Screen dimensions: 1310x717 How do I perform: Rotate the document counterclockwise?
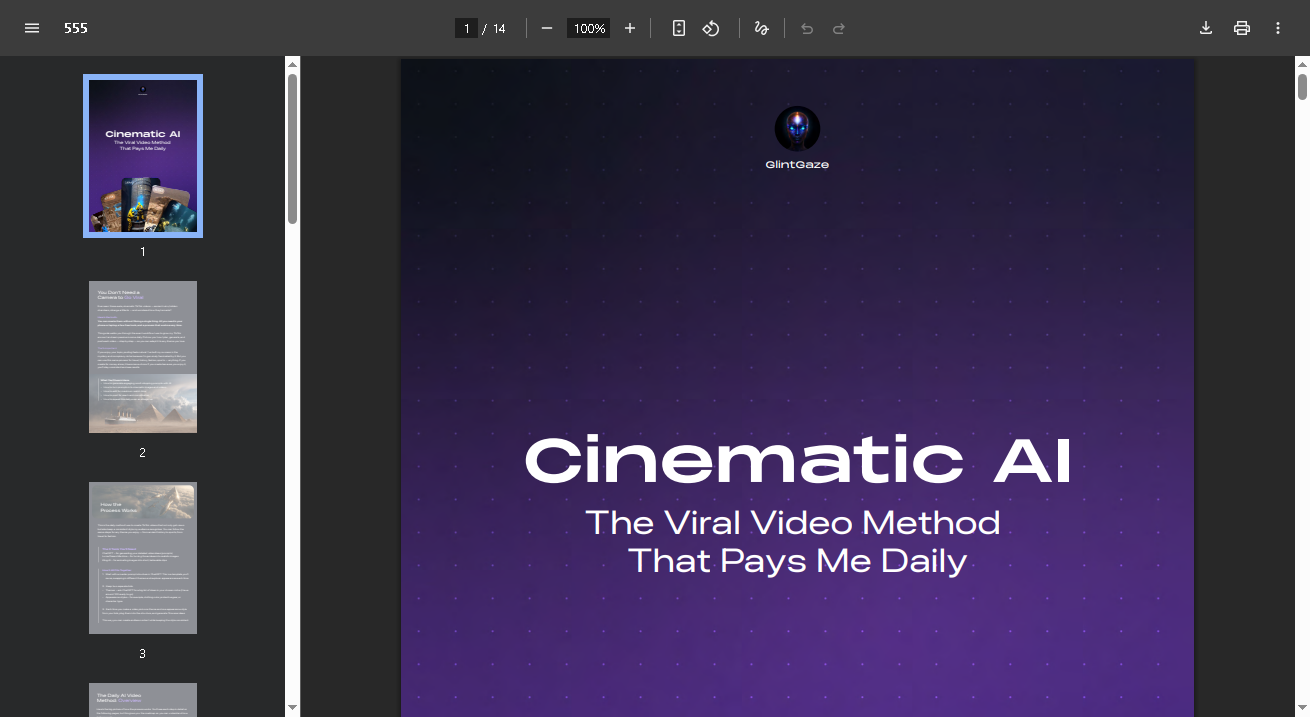(x=711, y=28)
